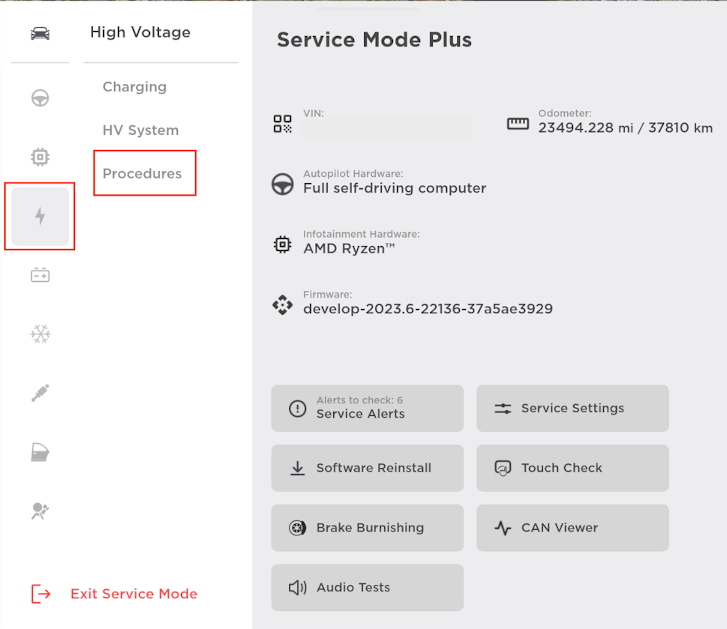This screenshot has width=727, height=629.
Task: Click the High Voltage lightning bolt icon
Action: click(40, 216)
